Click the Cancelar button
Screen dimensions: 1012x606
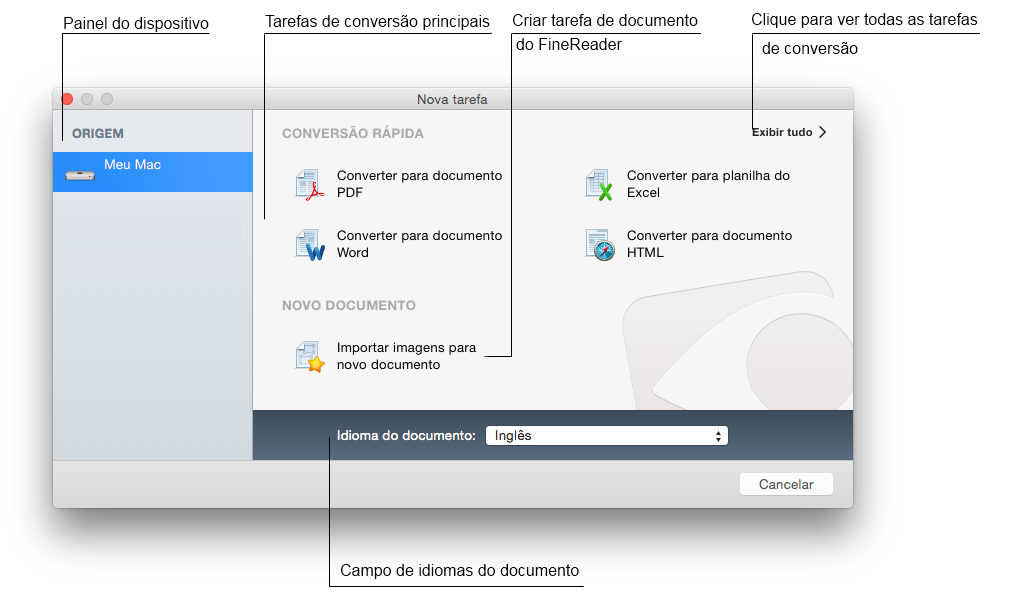786,484
